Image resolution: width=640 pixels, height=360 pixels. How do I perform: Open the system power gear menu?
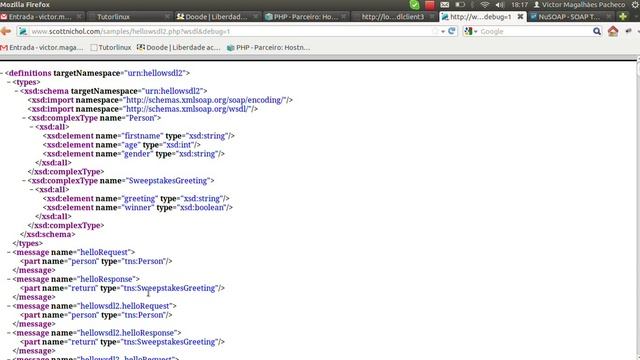click(x=635, y=5)
